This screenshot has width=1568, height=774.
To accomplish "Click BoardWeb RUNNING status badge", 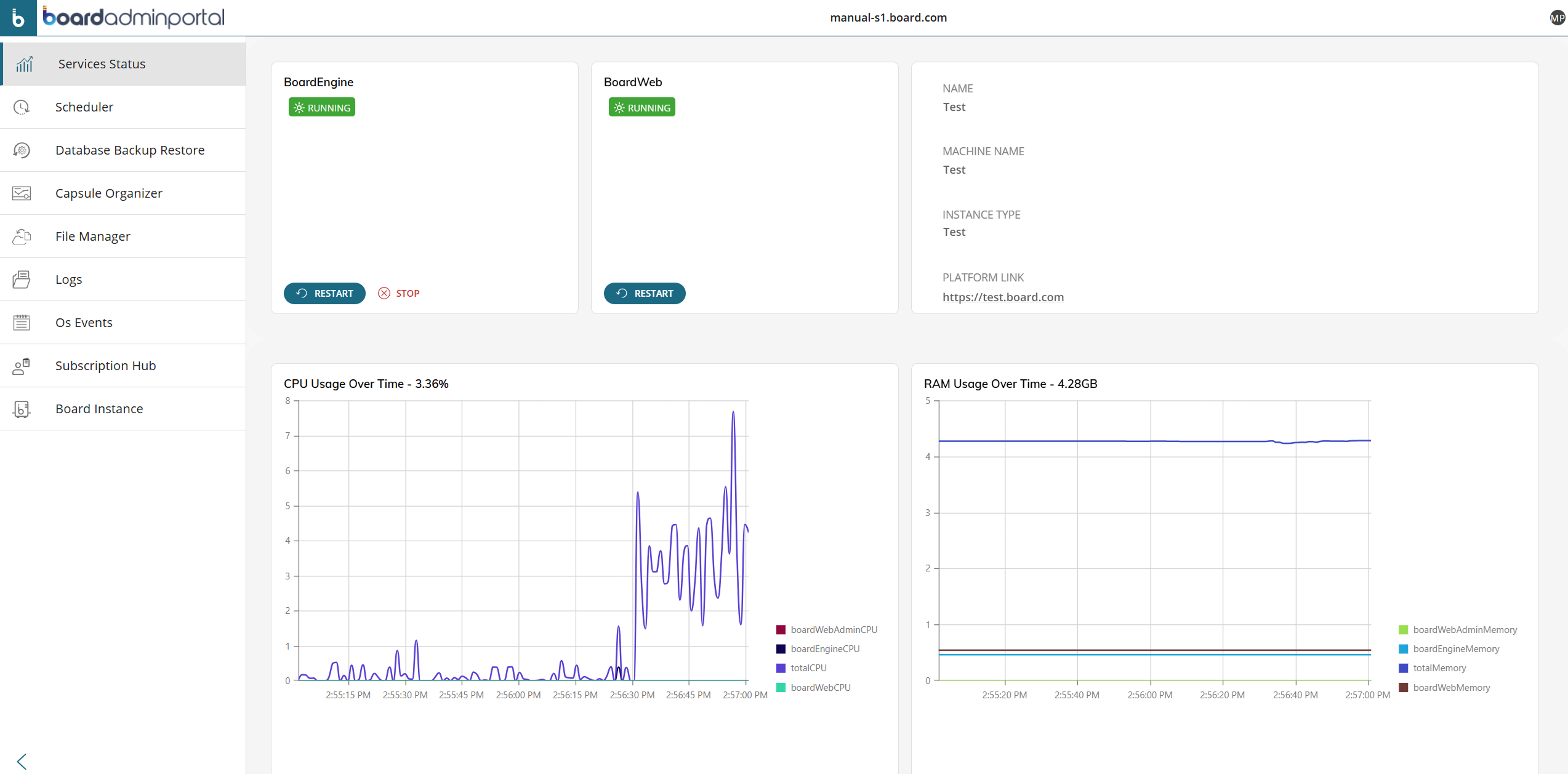I will click(642, 107).
